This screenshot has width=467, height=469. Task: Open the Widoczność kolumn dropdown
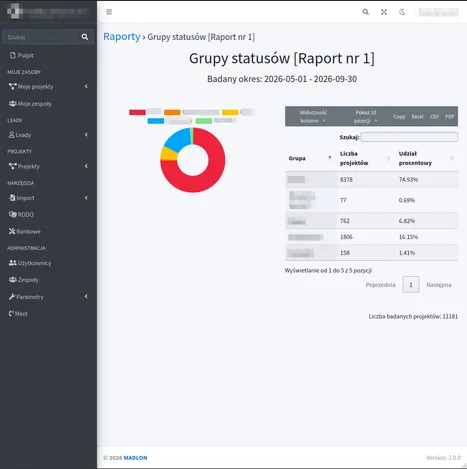click(313, 116)
